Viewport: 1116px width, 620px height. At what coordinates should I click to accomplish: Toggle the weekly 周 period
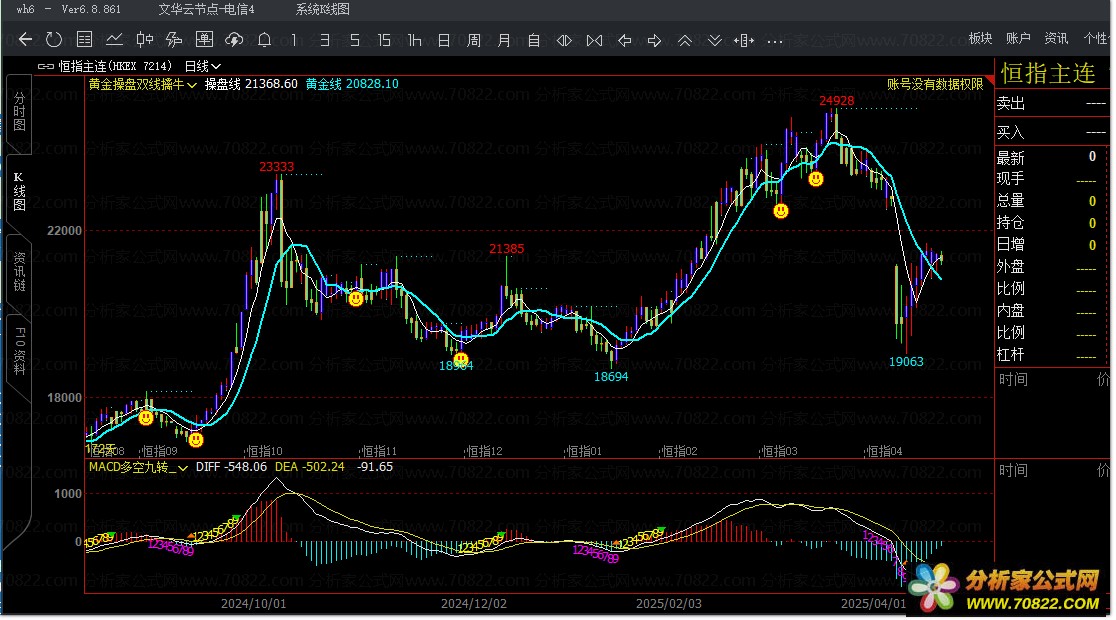tap(474, 40)
